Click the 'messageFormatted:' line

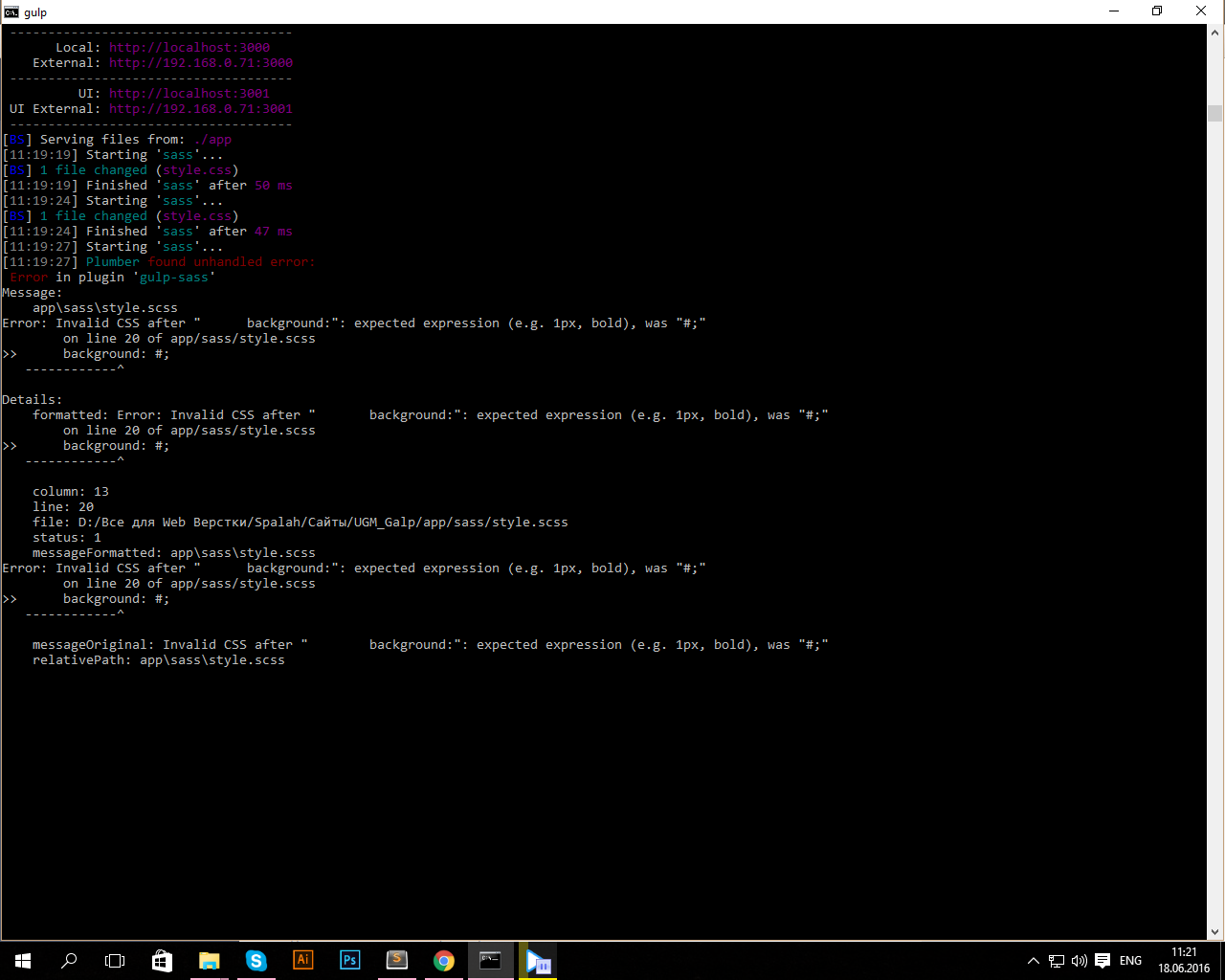coord(174,553)
